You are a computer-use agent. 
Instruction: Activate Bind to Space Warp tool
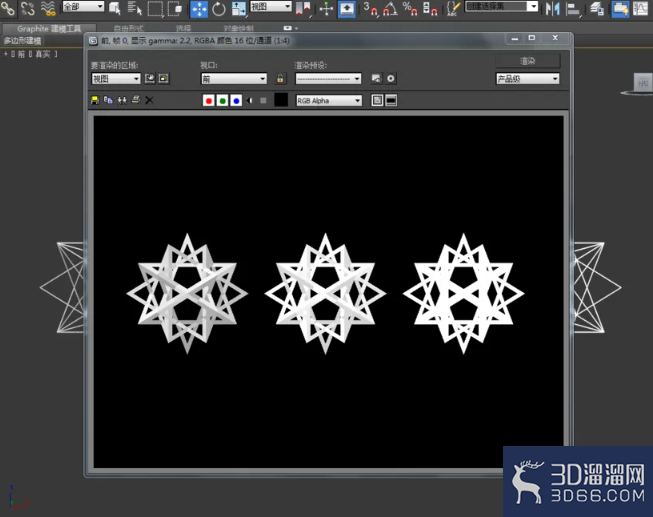pos(48,8)
